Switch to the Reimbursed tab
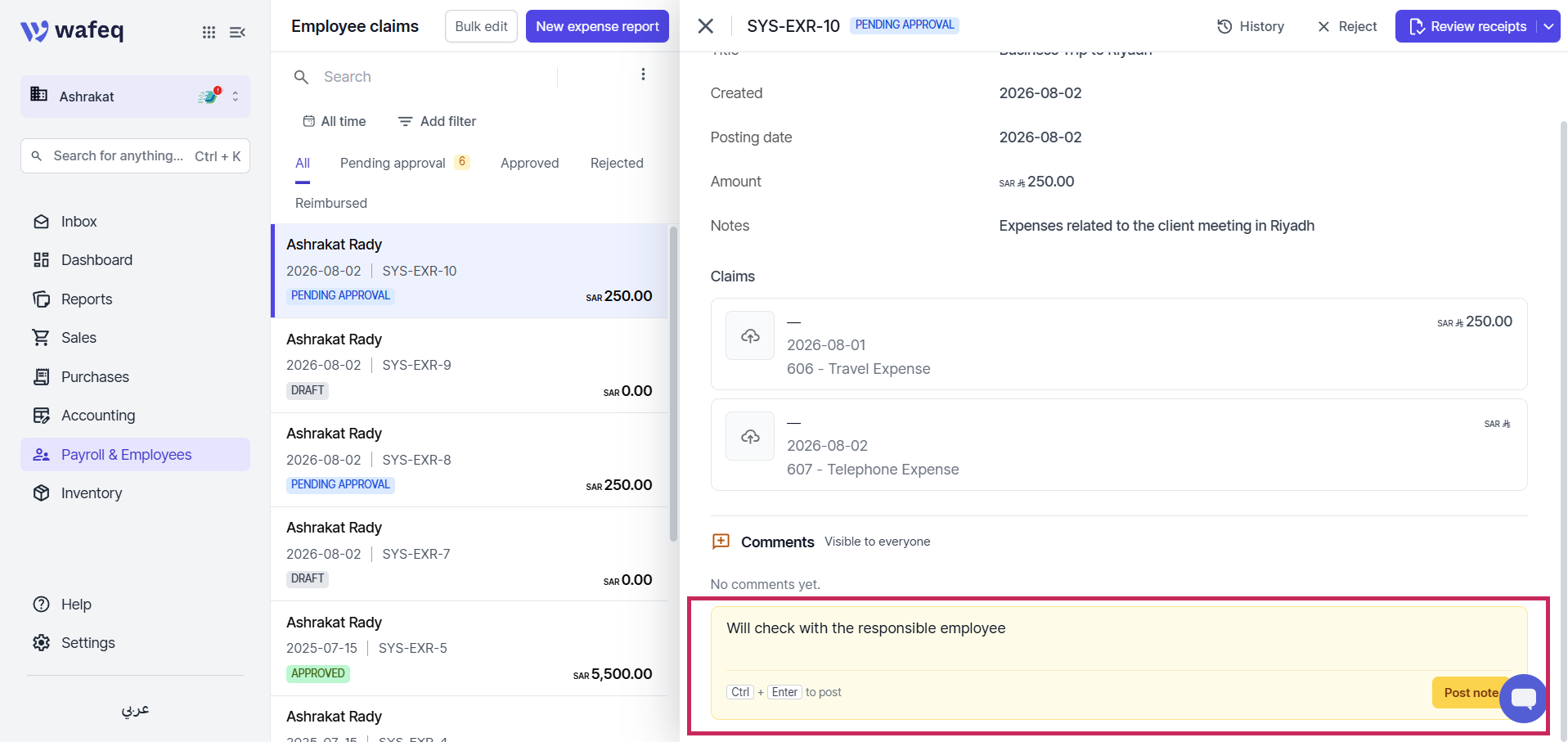Screen dimensions: 1568x742 click(x=331, y=203)
